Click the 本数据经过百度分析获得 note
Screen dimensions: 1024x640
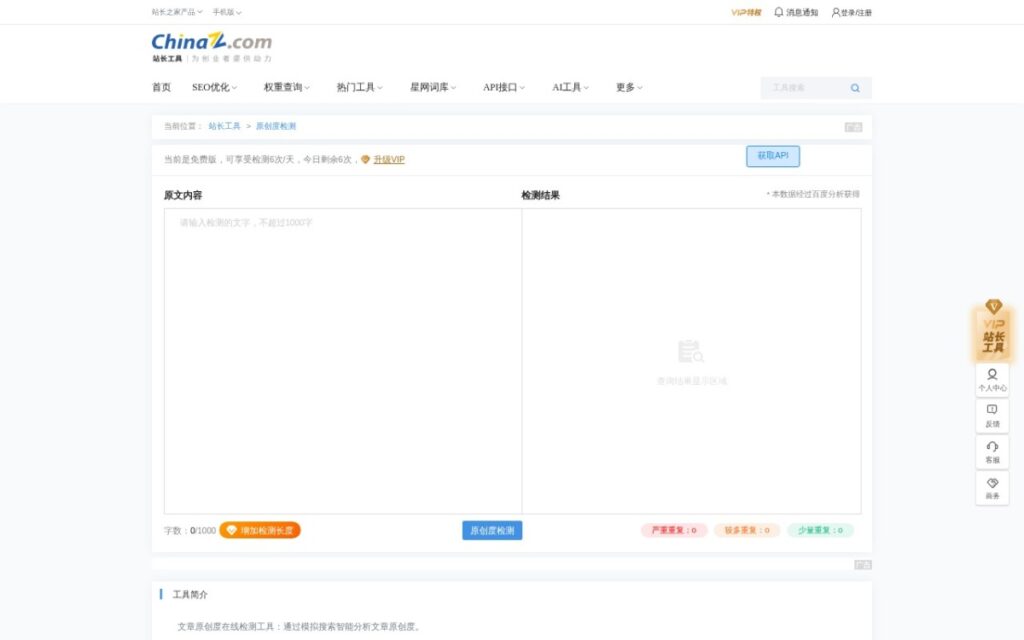(x=813, y=194)
